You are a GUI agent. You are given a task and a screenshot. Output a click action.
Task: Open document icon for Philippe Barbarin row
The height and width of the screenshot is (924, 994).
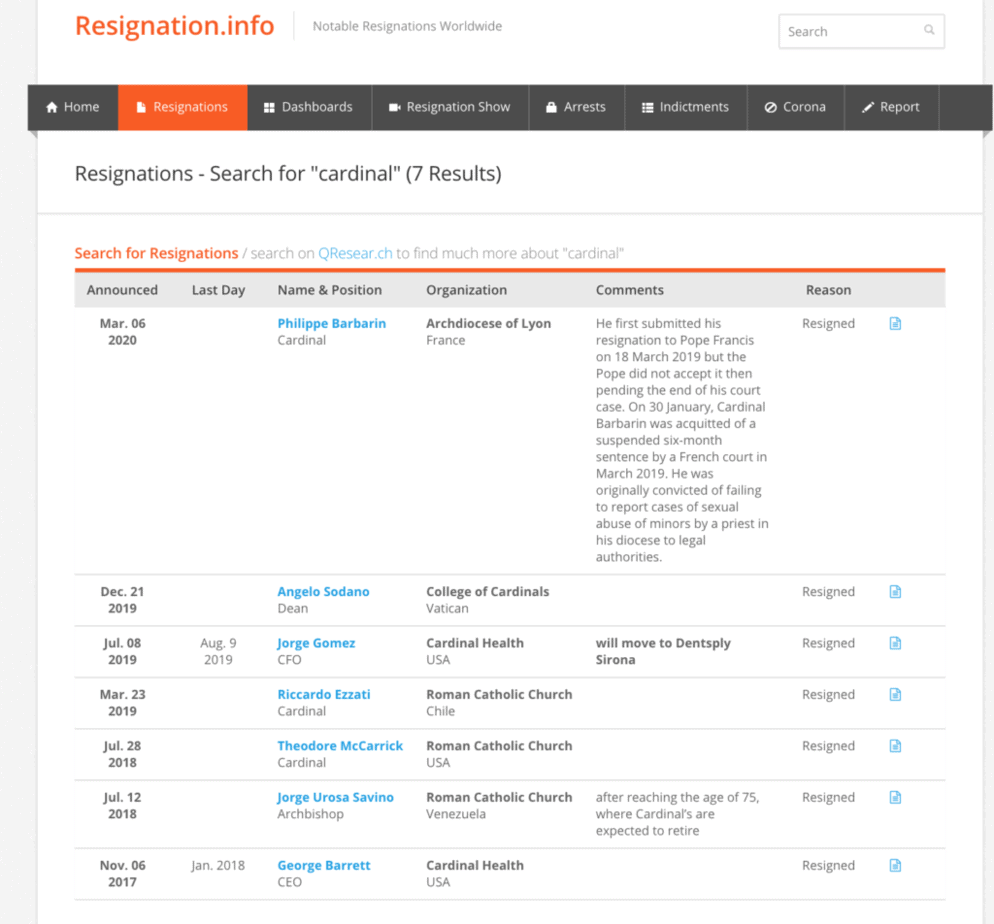[895, 324]
